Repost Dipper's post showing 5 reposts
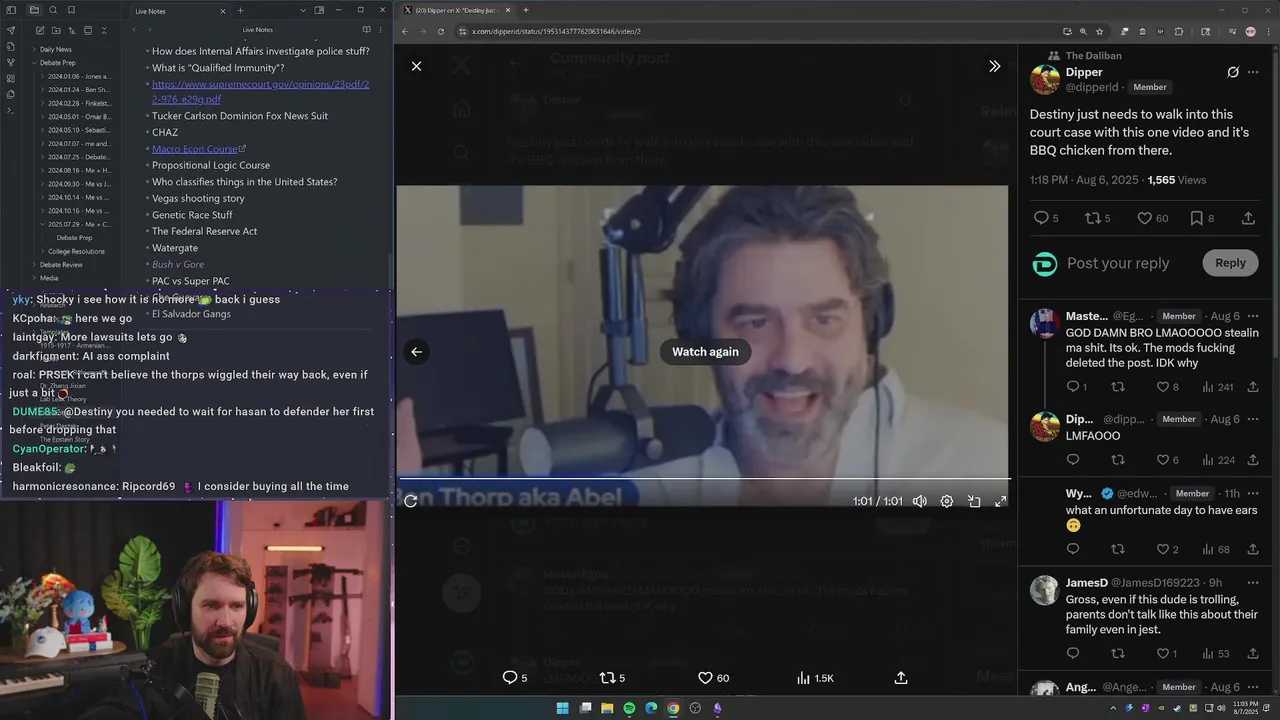The image size is (1280, 720). [x=1098, y=218]
